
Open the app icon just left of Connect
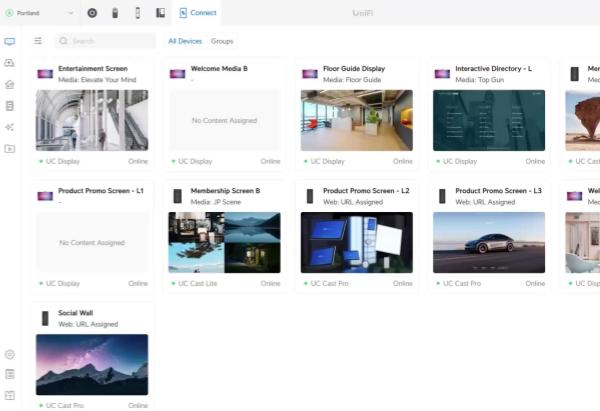pos(160,13)
